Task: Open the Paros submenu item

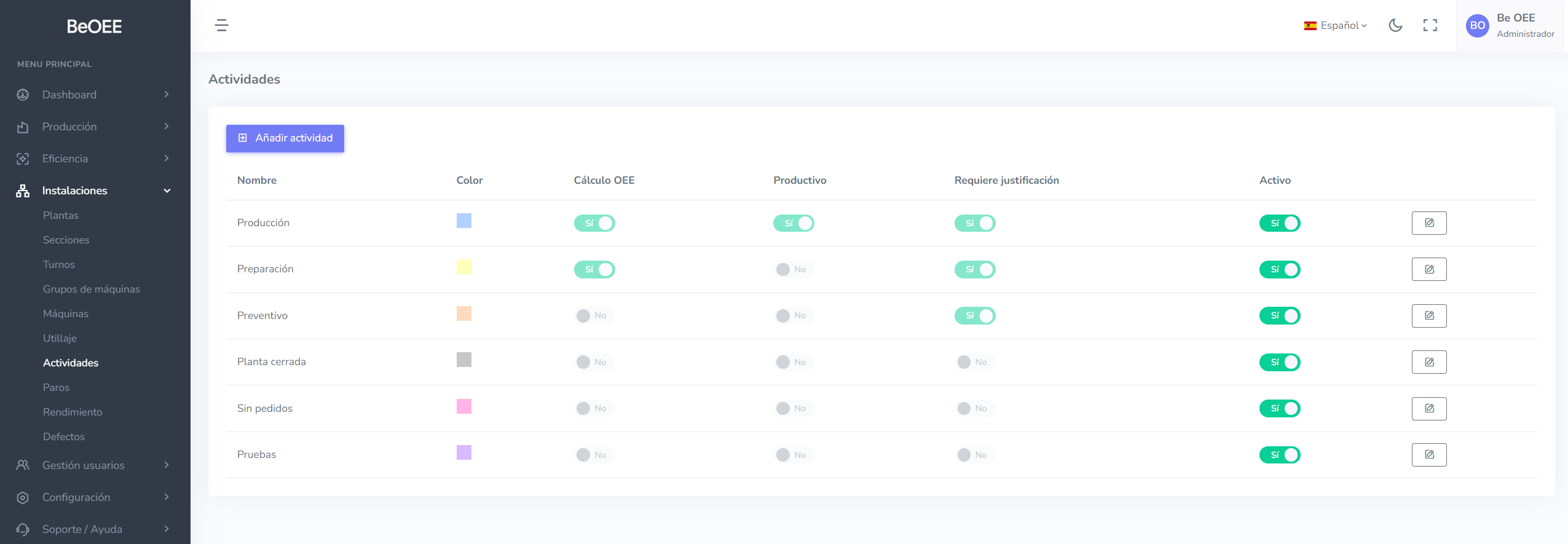Action: 56,387
